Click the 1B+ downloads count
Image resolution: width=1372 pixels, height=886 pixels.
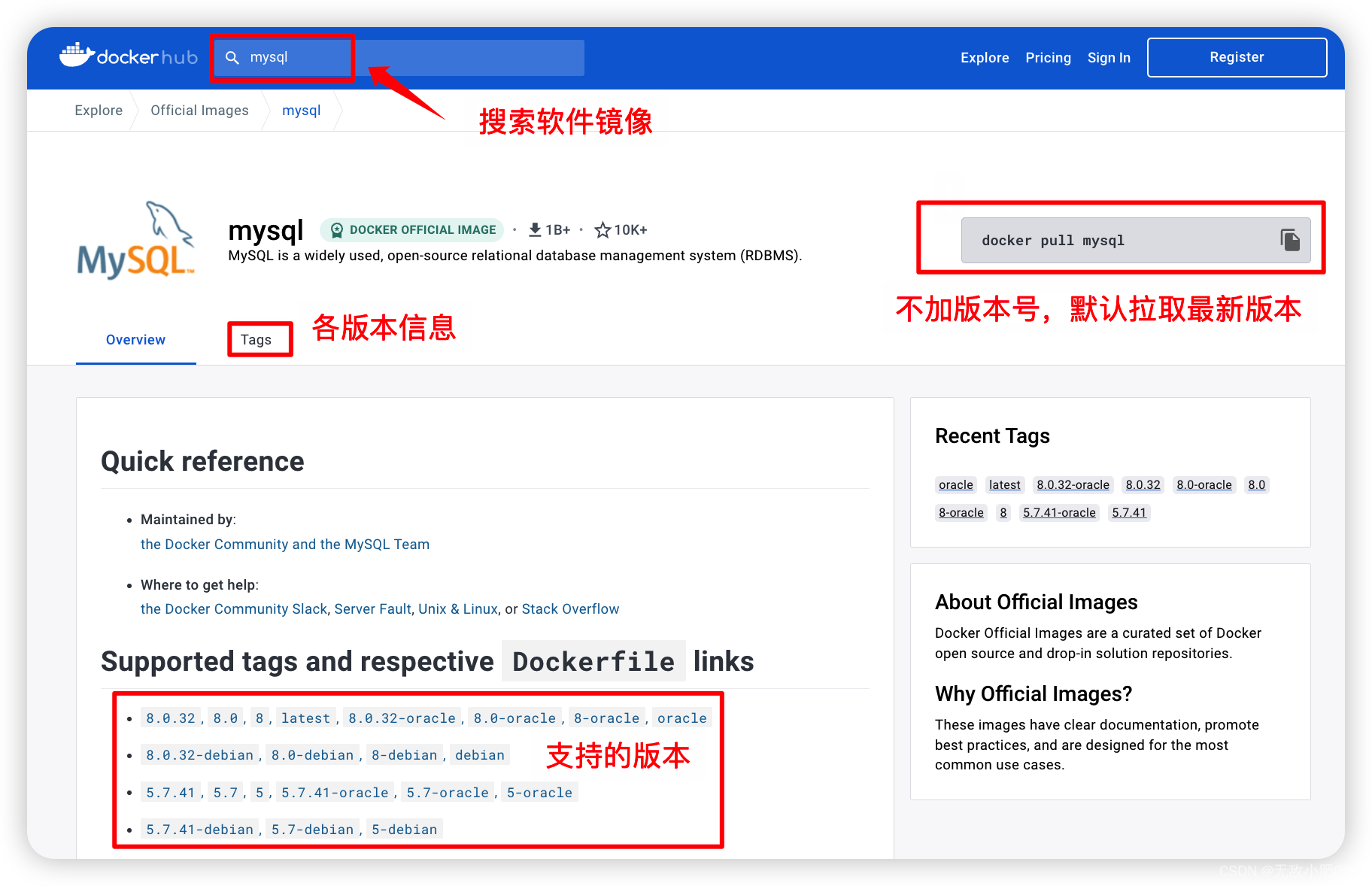(x=558, y=230)
